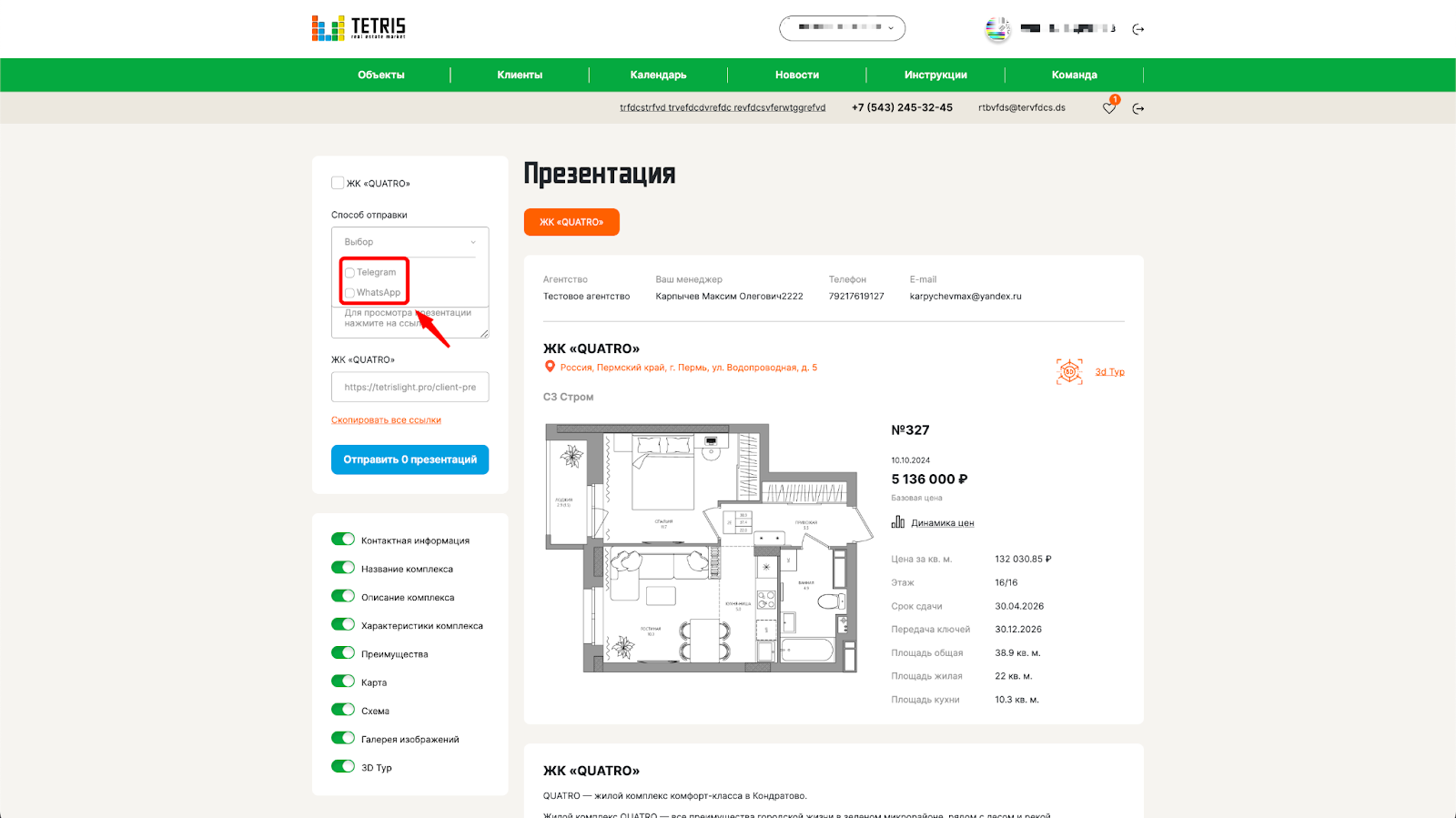Open favorites via the heart icon
Image resolution: width=1456 pixels, height=818 pixels.
click(x=1108, y=107)
